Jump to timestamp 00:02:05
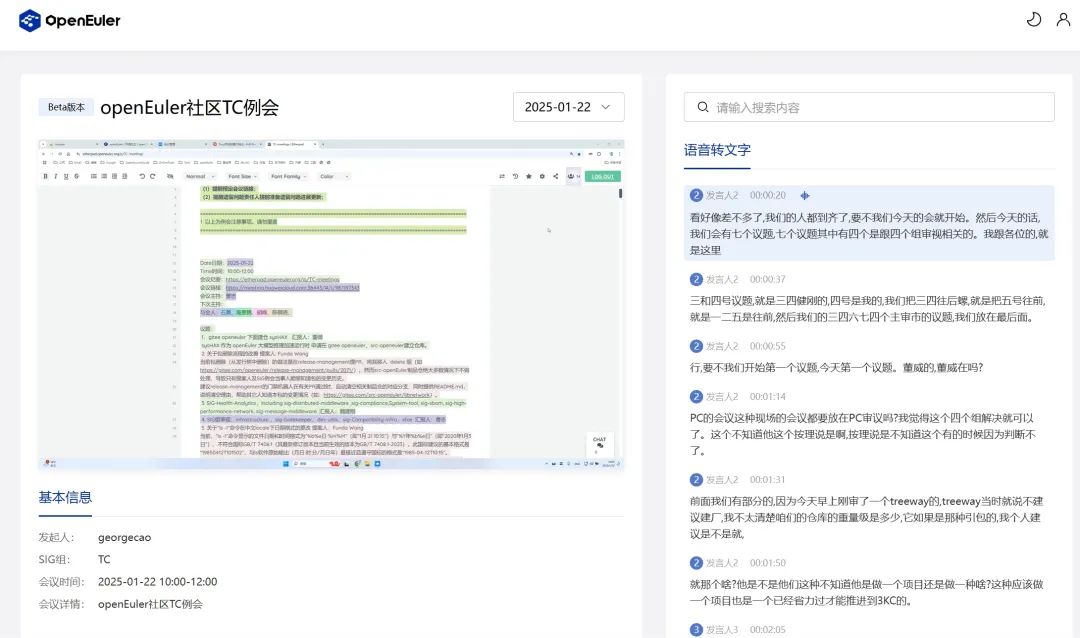 [x=767, y=630]
